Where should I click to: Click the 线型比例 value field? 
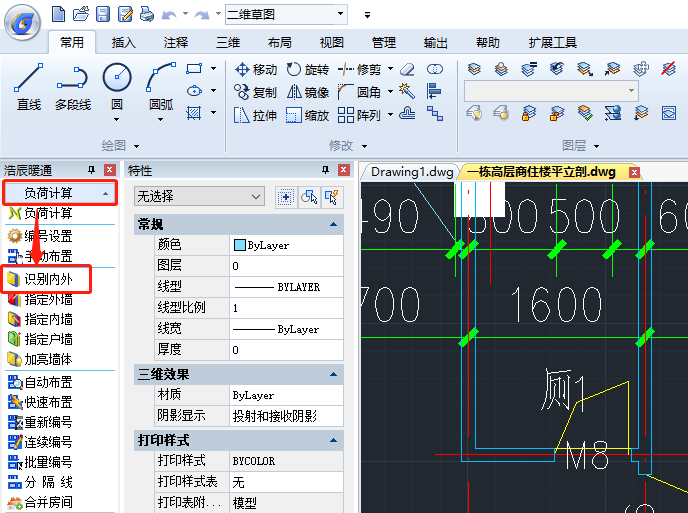(x=285, y=308)
